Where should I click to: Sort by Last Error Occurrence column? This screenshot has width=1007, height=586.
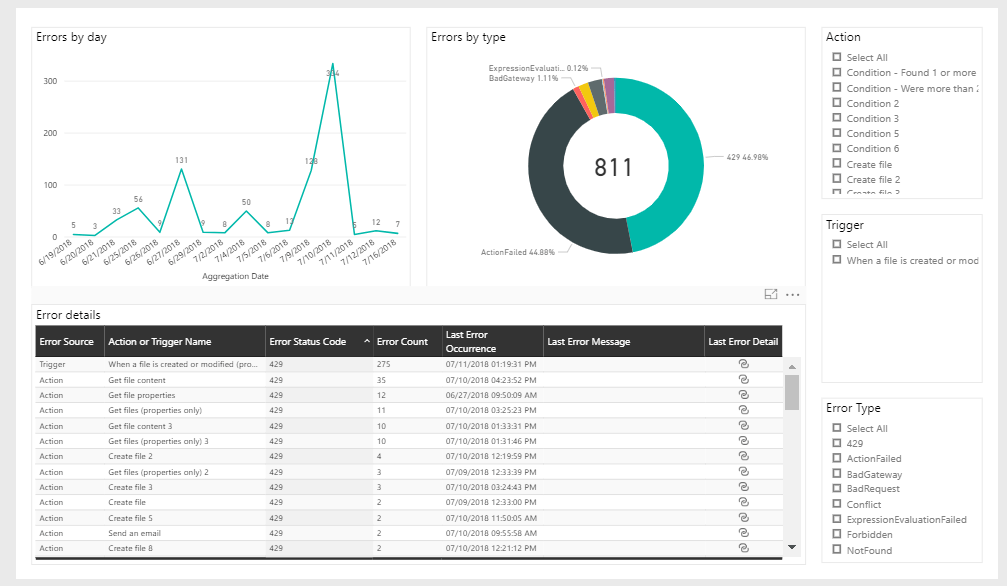click(493, 341)
